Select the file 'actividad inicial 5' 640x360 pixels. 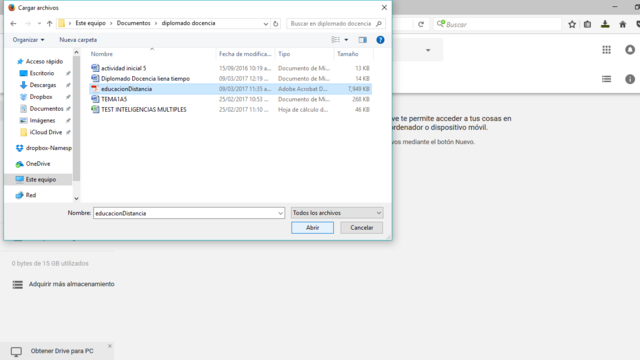click(x=124, y=68)
